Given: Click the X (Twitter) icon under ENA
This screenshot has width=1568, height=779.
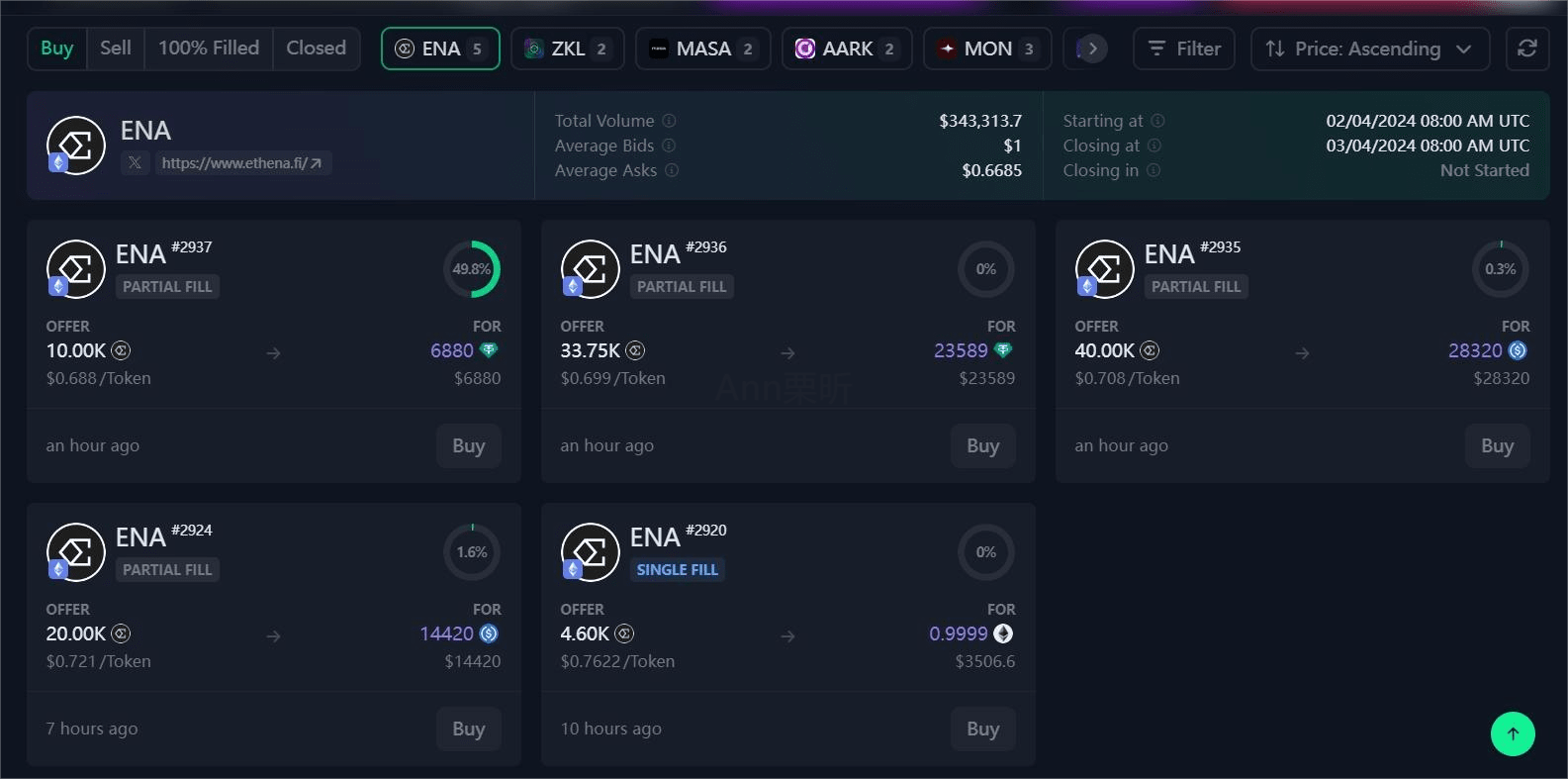Looking at the screenshot, I should click(135, 163).
